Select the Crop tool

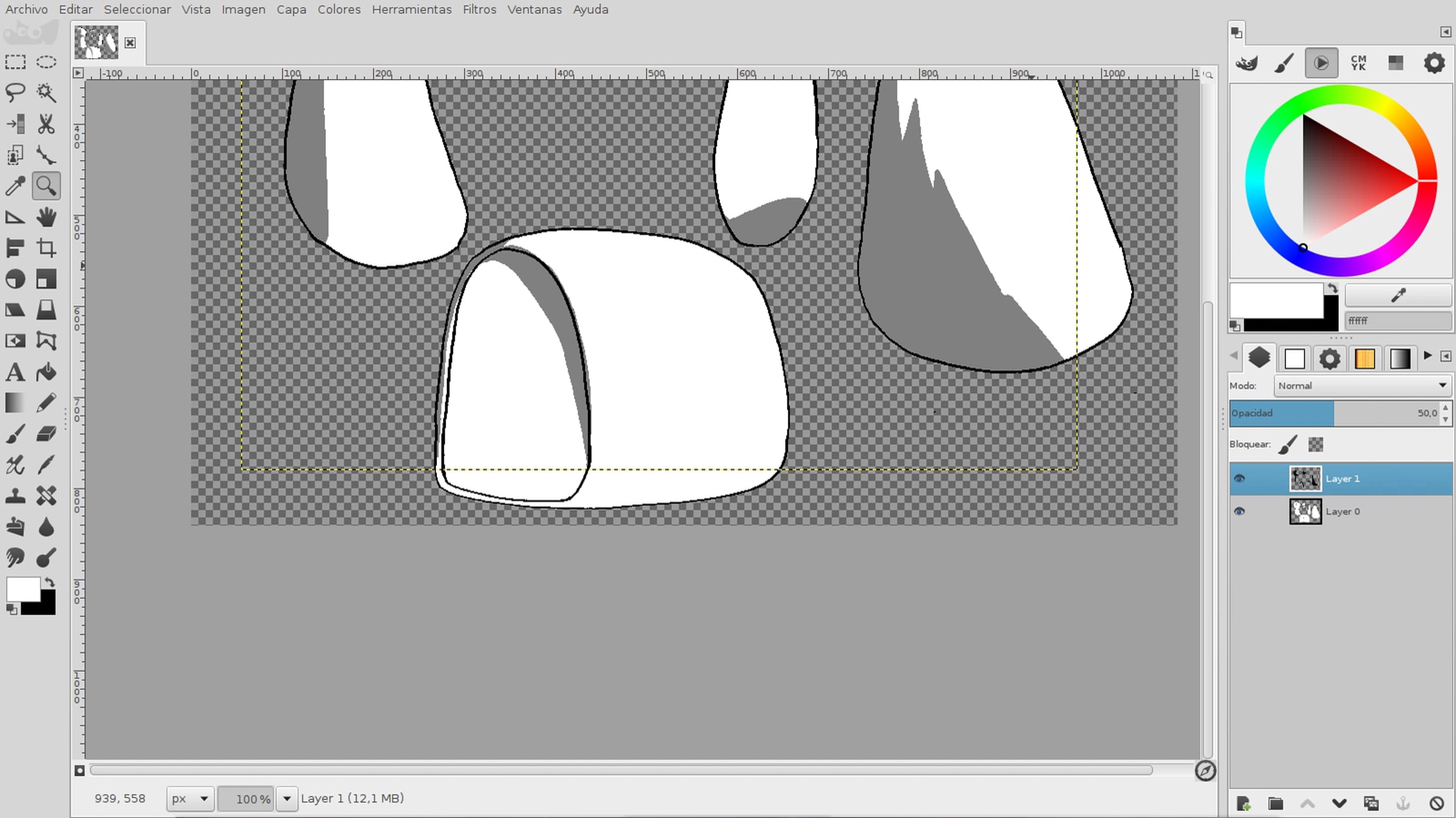(46, 248)
